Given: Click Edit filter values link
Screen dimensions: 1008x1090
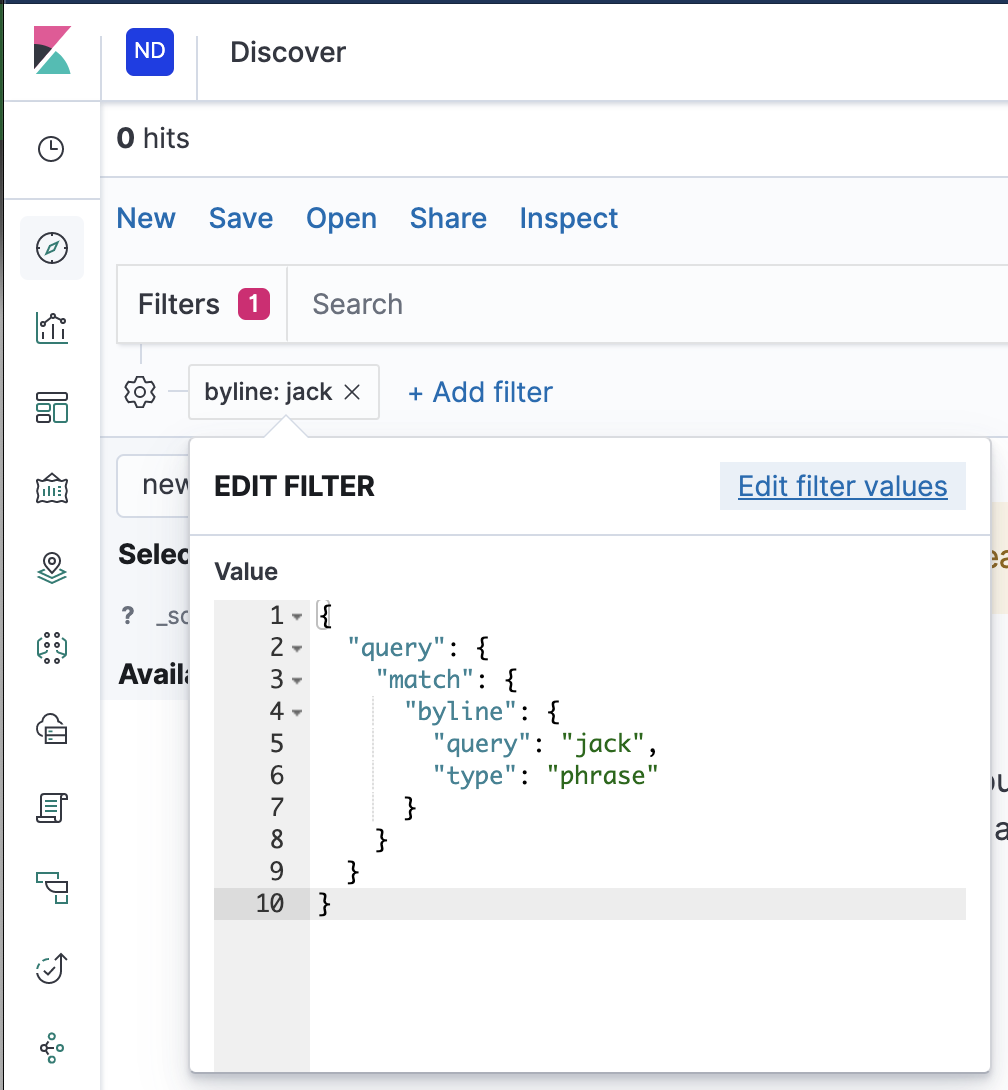Looking at the screenshot, I should [843, 486].
